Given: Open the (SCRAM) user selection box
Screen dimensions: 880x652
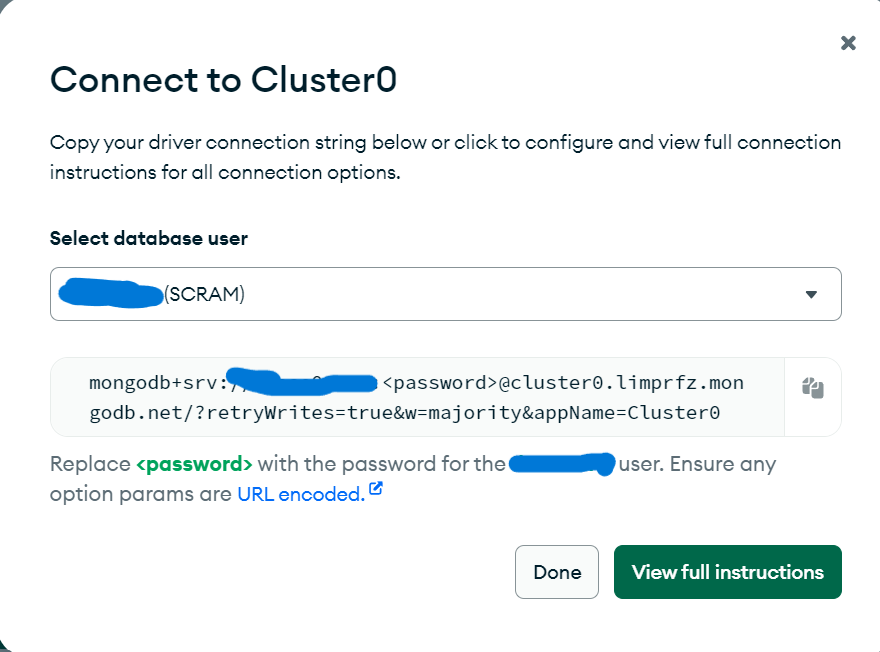Looking at the screenshot, I should point(446,294).
